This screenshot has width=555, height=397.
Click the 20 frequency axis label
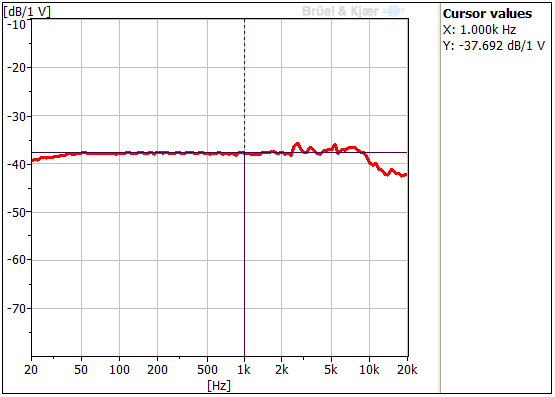pos(31,370)
